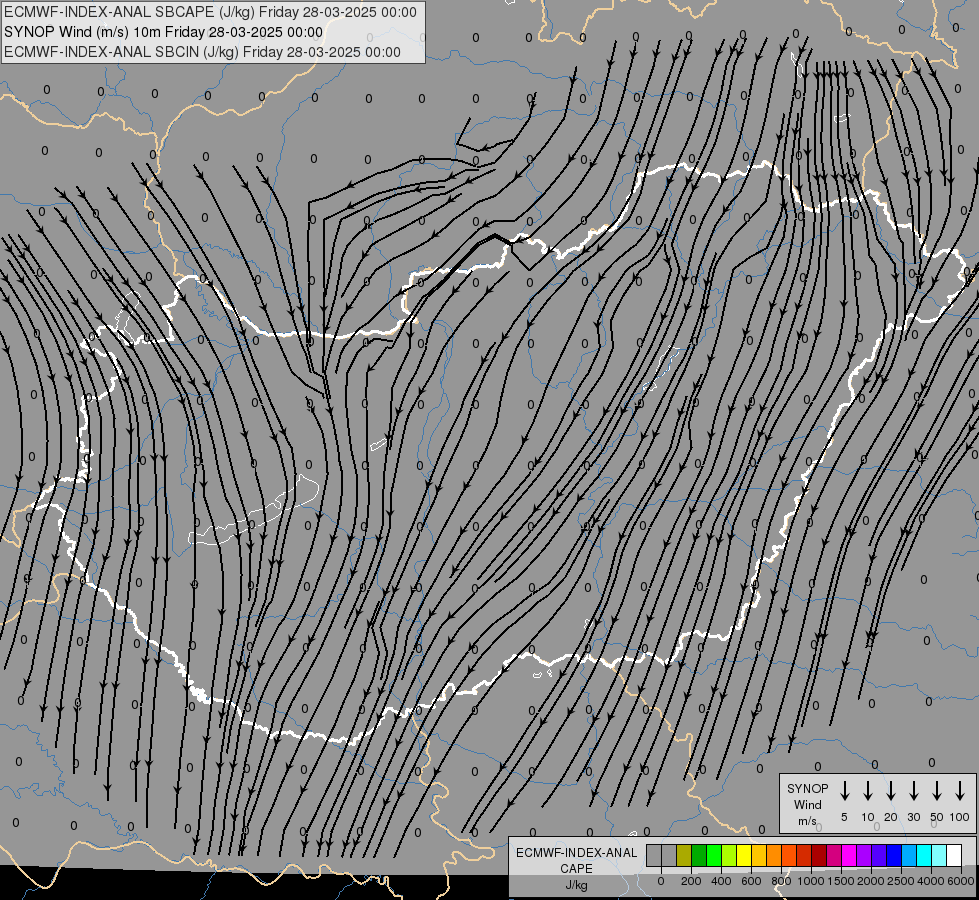Click the 100 m/s label in wind legend
The height and width of the screenshot is (900, 979).
tap(960, 817)
